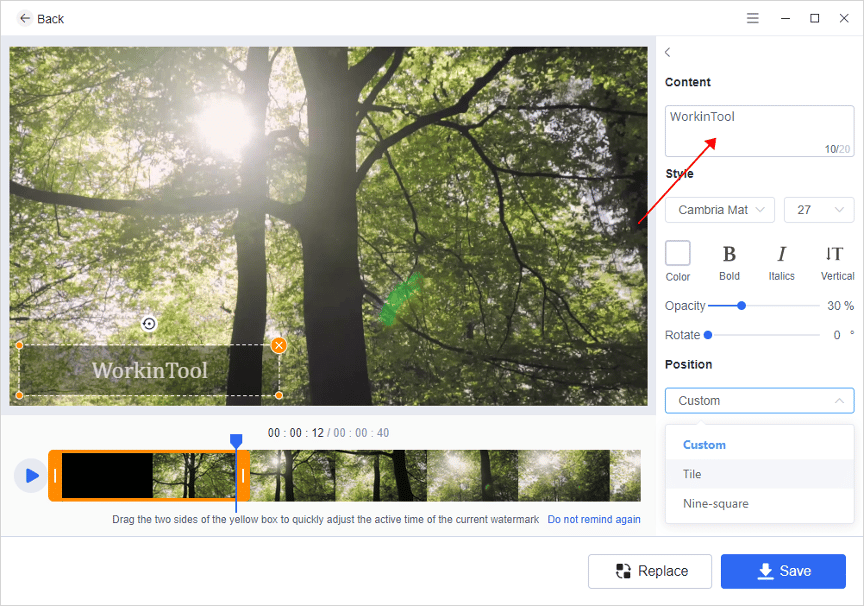Click the top-left watermark corner handle
This screenshot has width=864, height=606.
pos(19,345)
